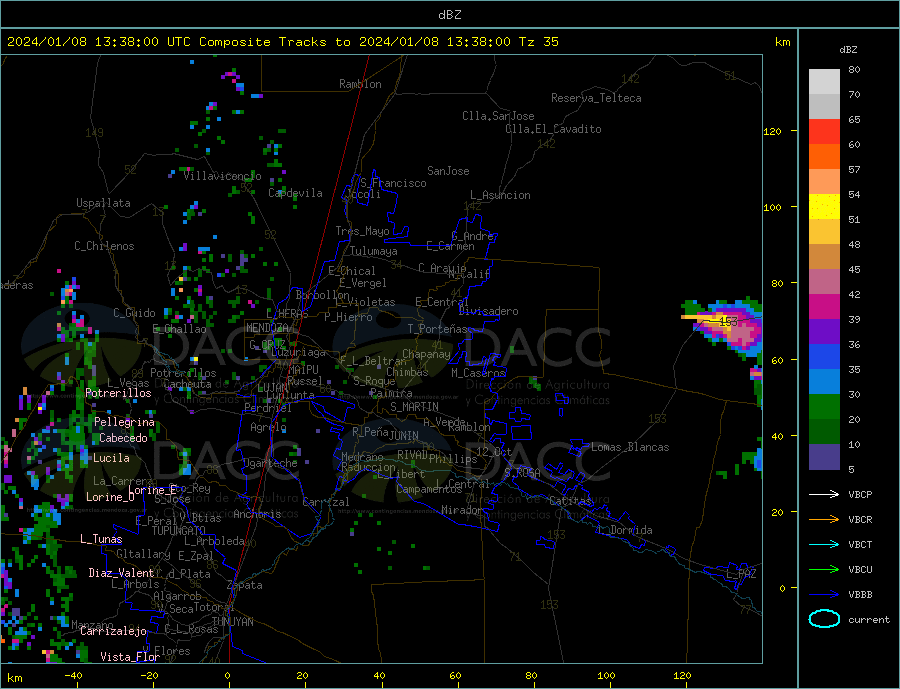This screenshot has width=900, height=689.
Task: Click the Tulumaya label
Action: [374, 251]
